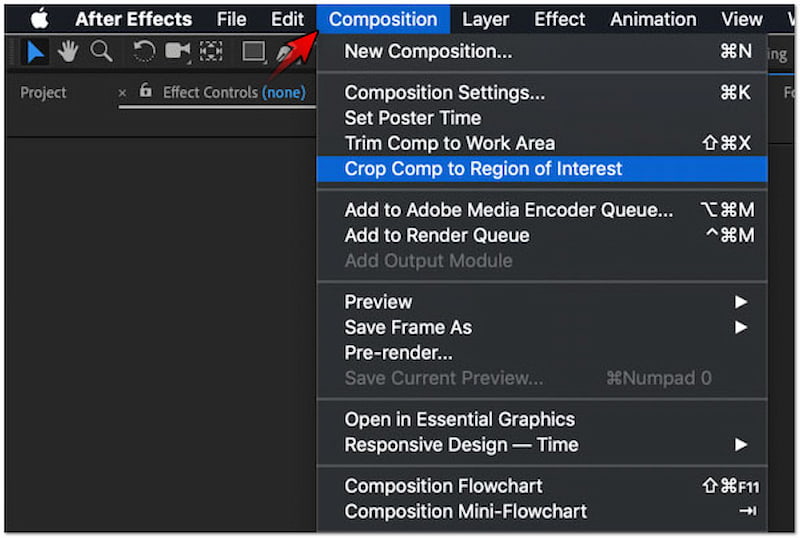Close the Effect Controls panel tab

(x=123, y=92)
